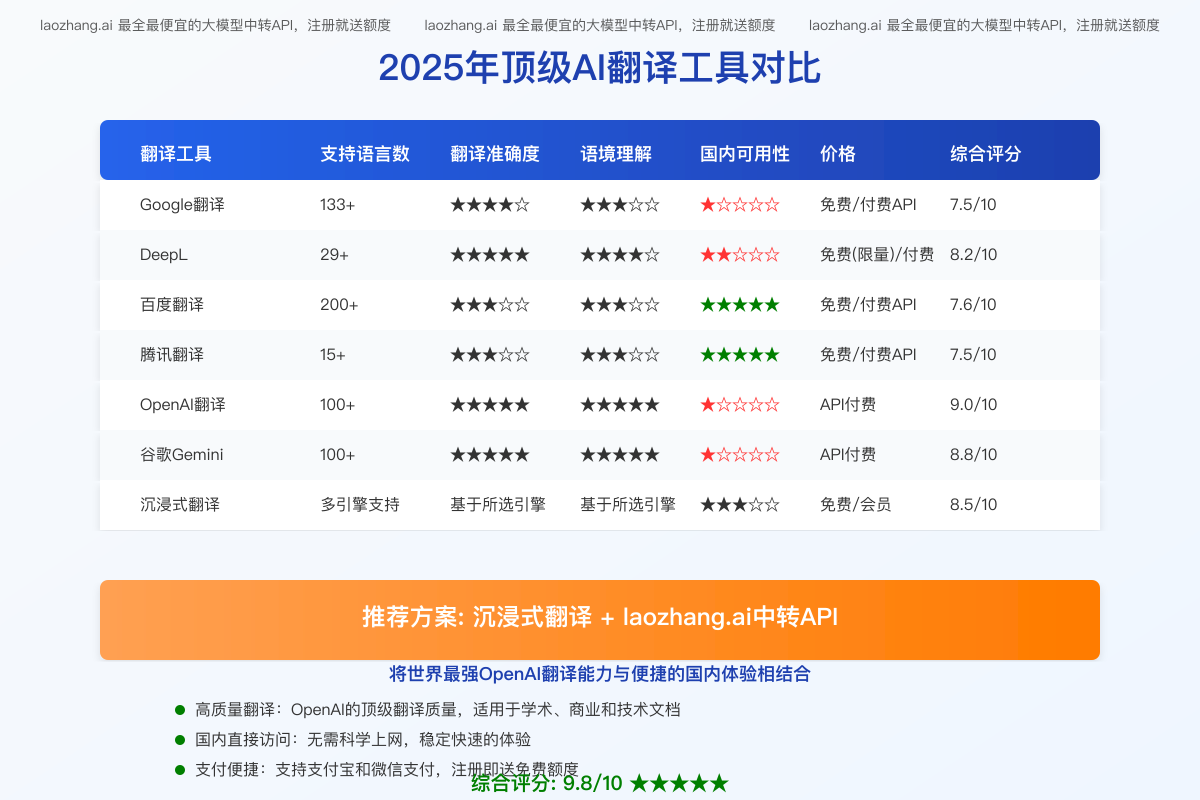
Task: Click OpenAI翻译's 语境理解 five-star rating
Action: (620, 405)
